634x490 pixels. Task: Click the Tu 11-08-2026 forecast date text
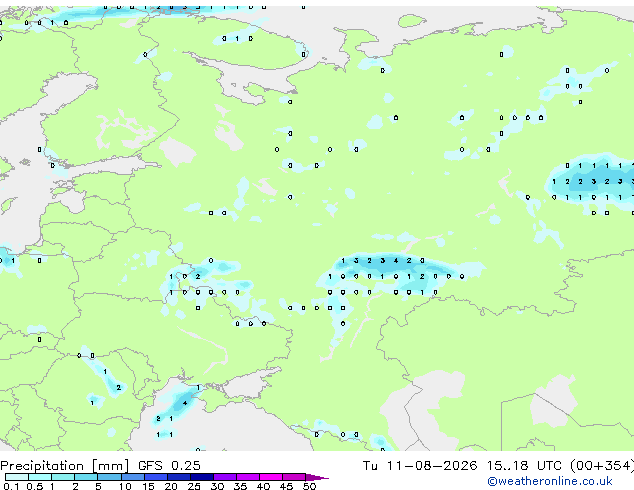pos(420,466)
